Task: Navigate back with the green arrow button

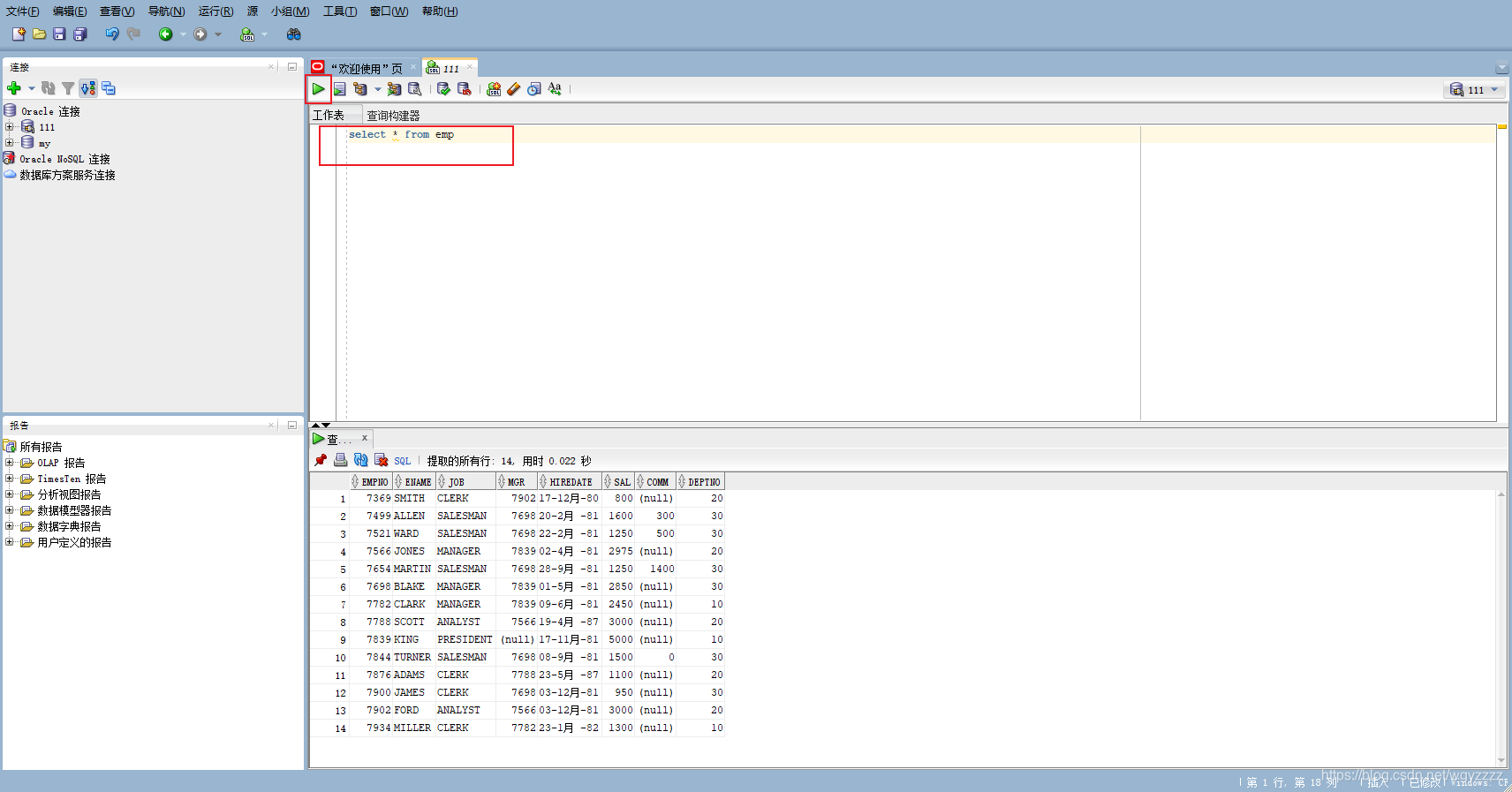Action: pyautogui.click(x=165, y=34)
